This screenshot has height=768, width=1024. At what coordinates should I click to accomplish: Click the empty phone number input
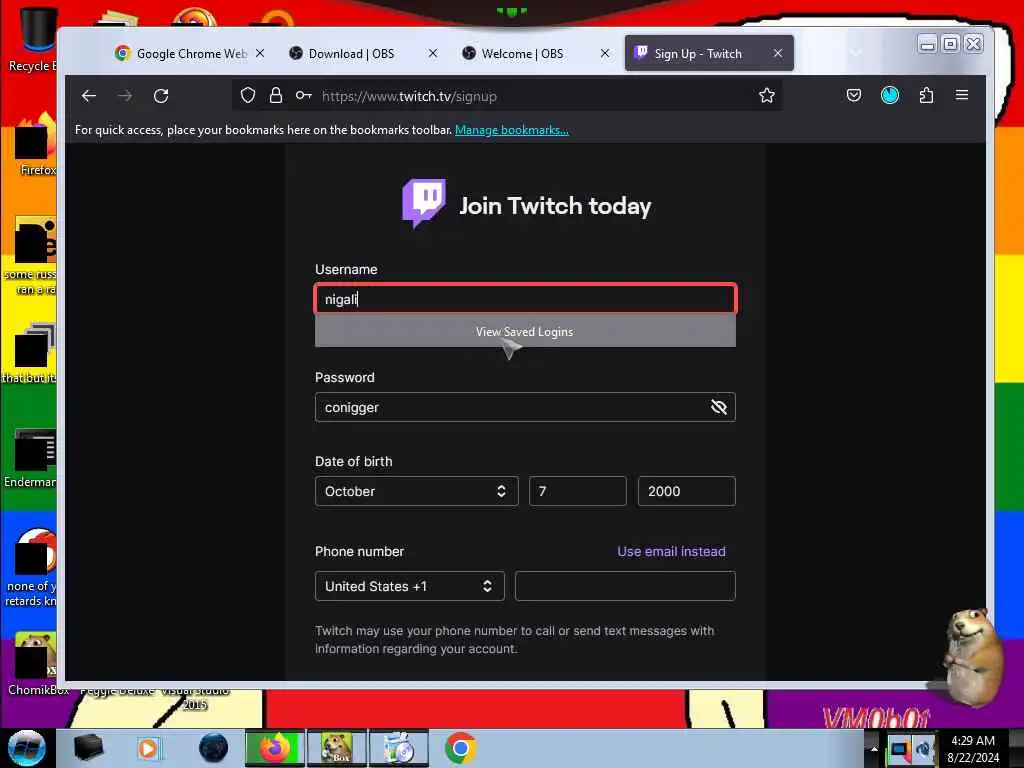coord(625,586)
